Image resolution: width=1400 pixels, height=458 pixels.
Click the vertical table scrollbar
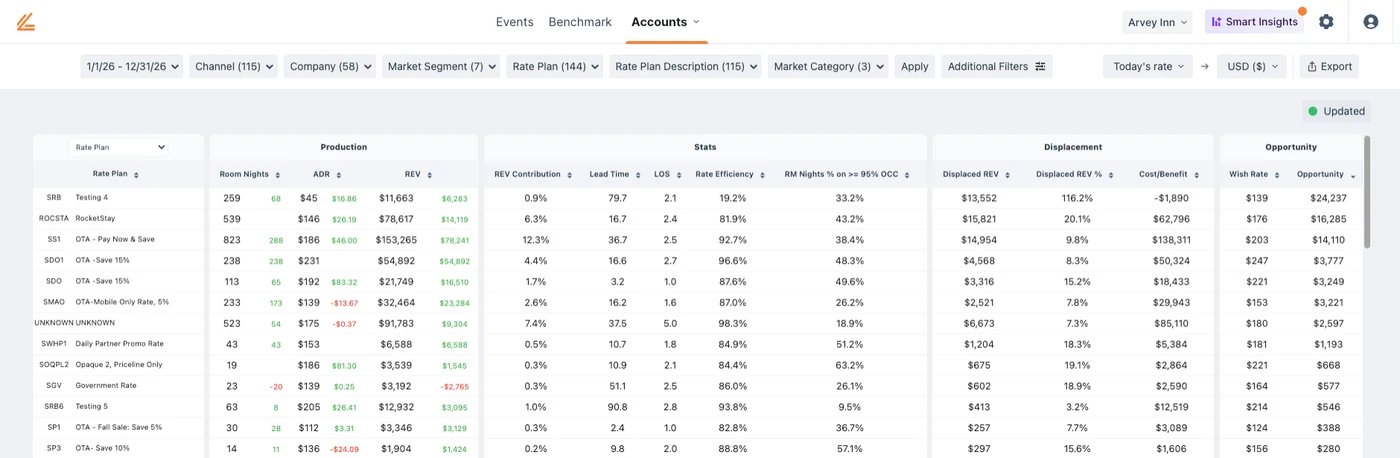(x=1366, y=190)
